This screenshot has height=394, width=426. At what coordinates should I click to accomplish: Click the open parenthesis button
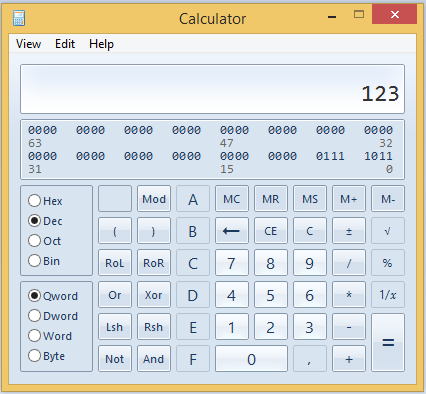(x=115, y=231)
